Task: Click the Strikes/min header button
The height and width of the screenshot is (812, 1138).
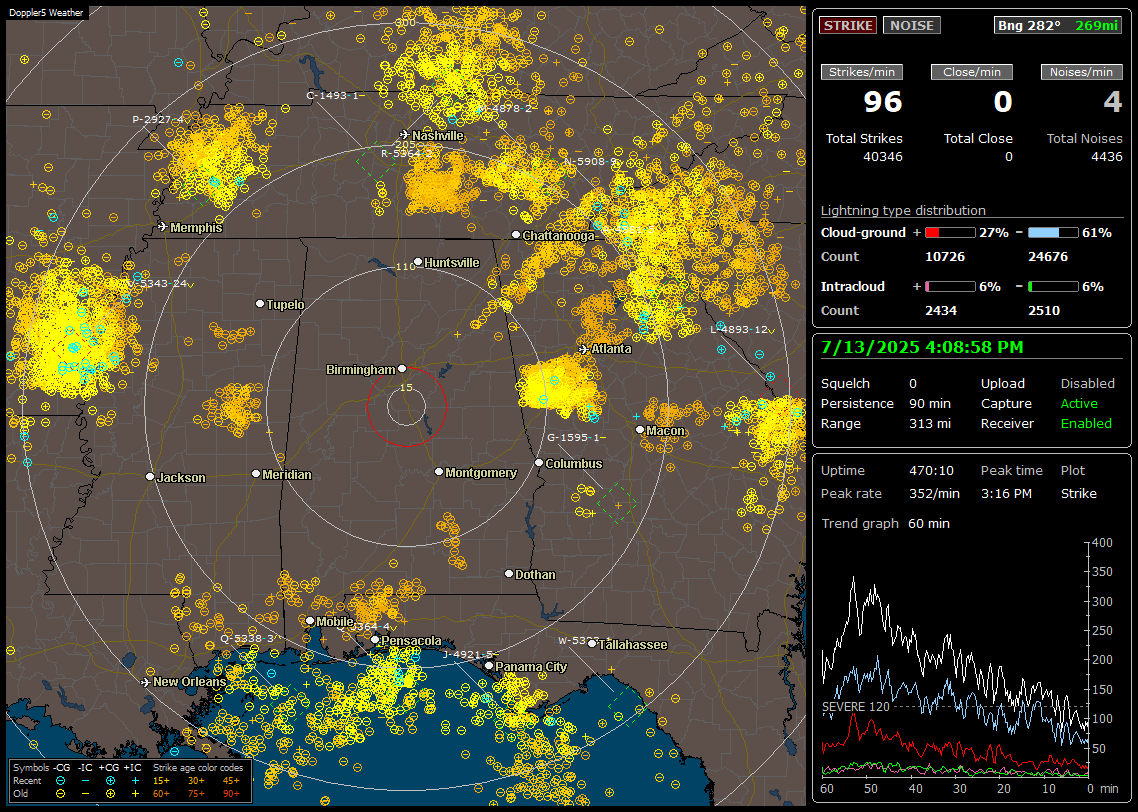Action: [861, 72]
